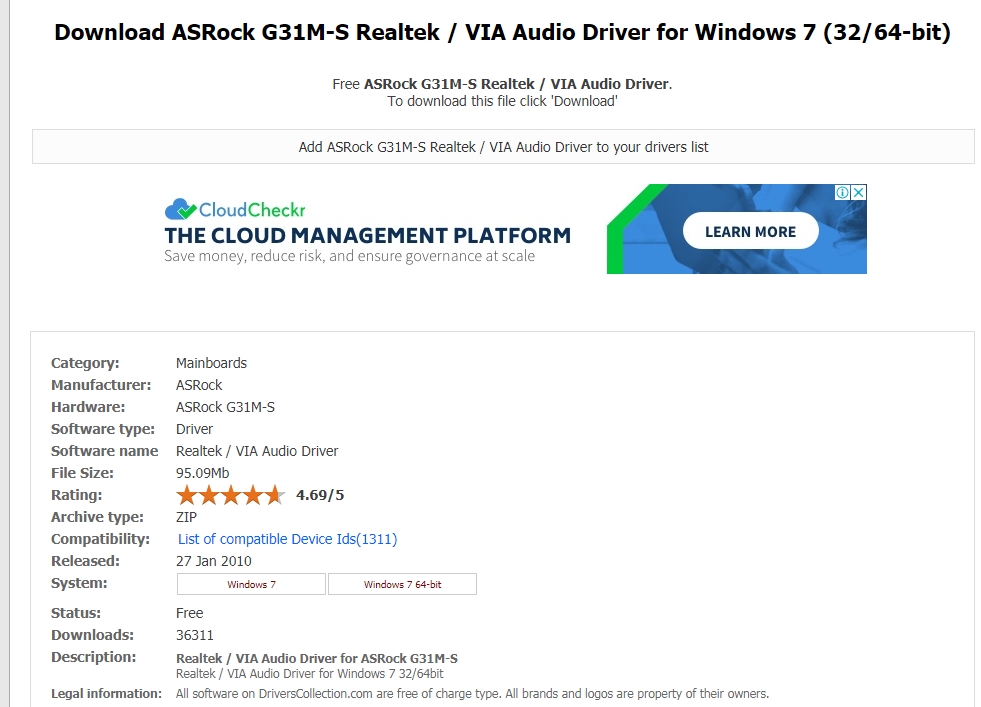Open List of compatible Device Ids link
The image size is (981, 707).
(287, 539)
